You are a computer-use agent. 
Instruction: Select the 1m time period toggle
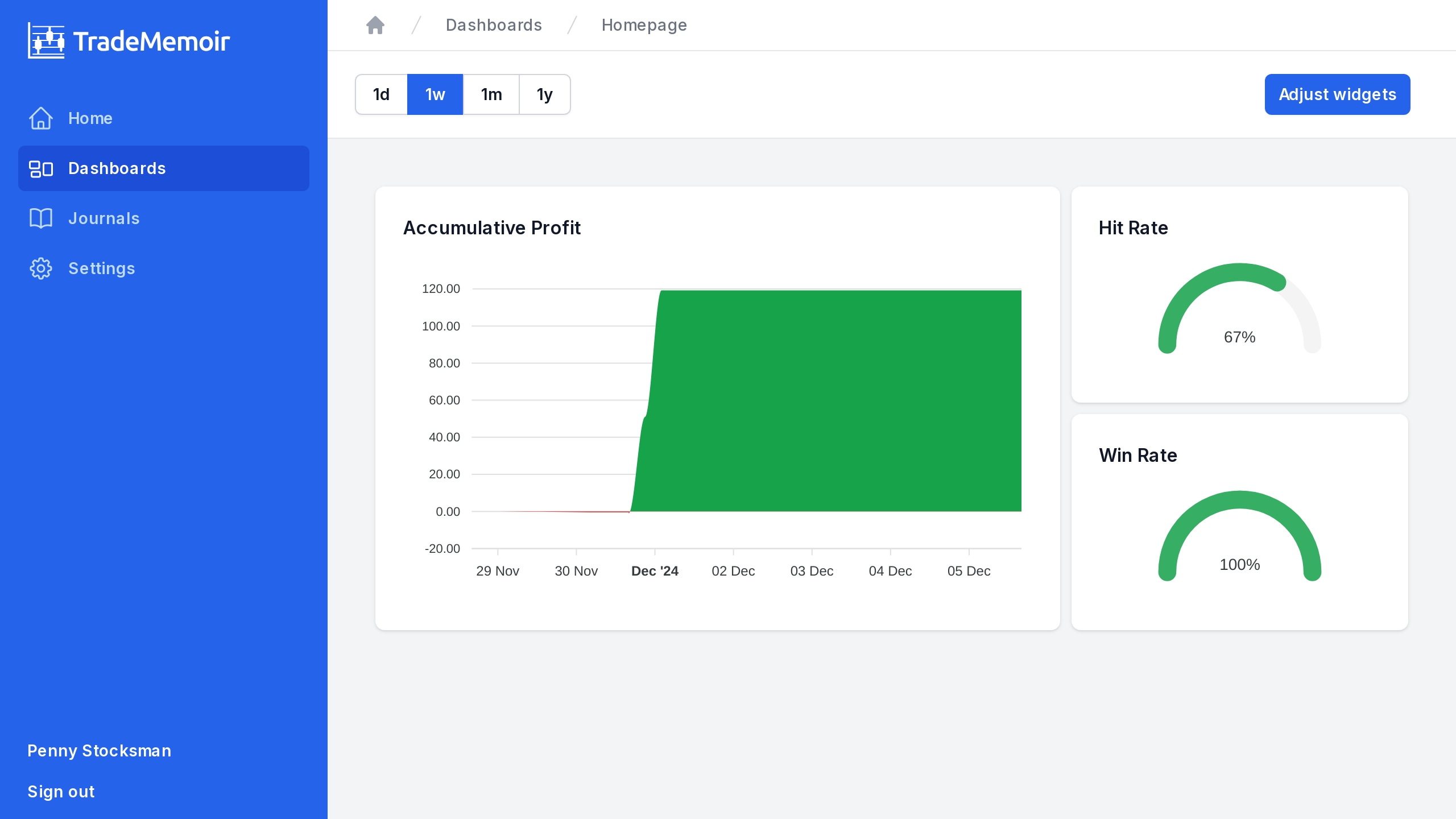(x=490, y=94)
